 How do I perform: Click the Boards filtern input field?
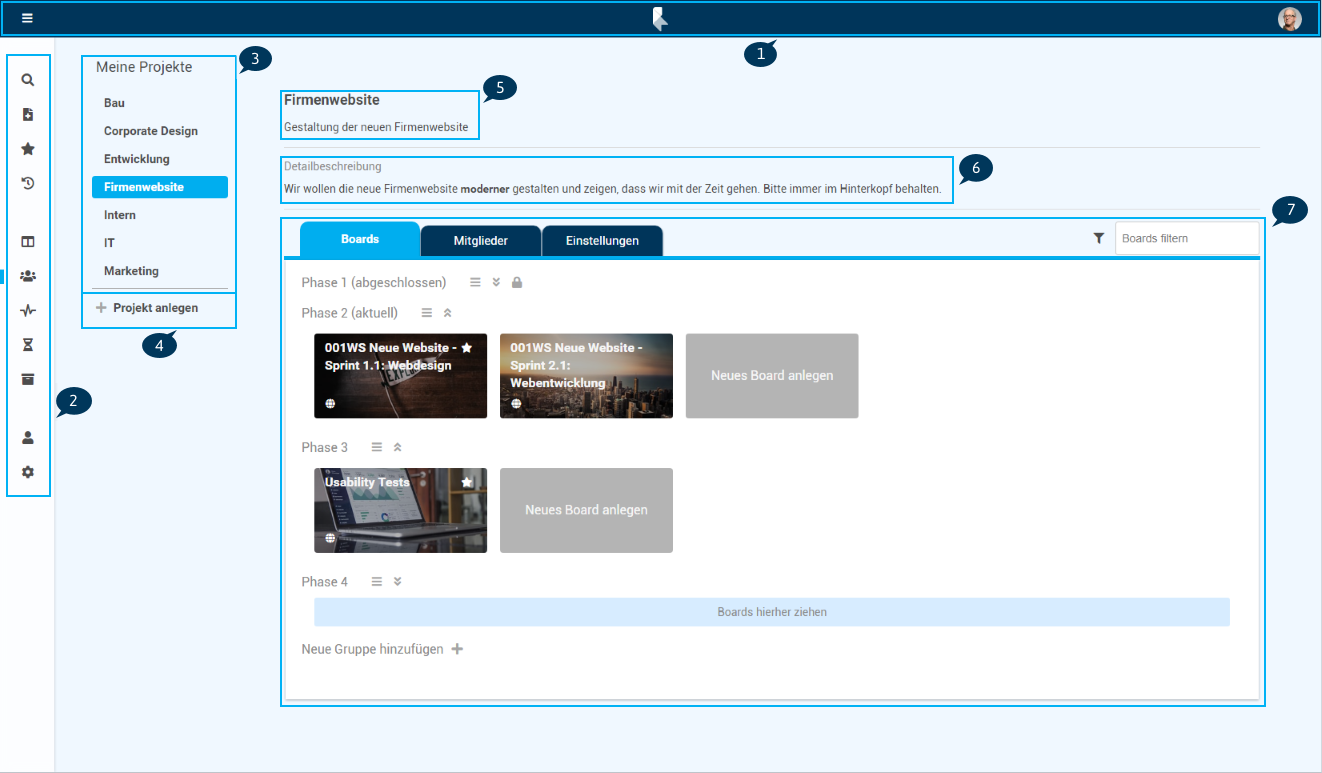1186,238
